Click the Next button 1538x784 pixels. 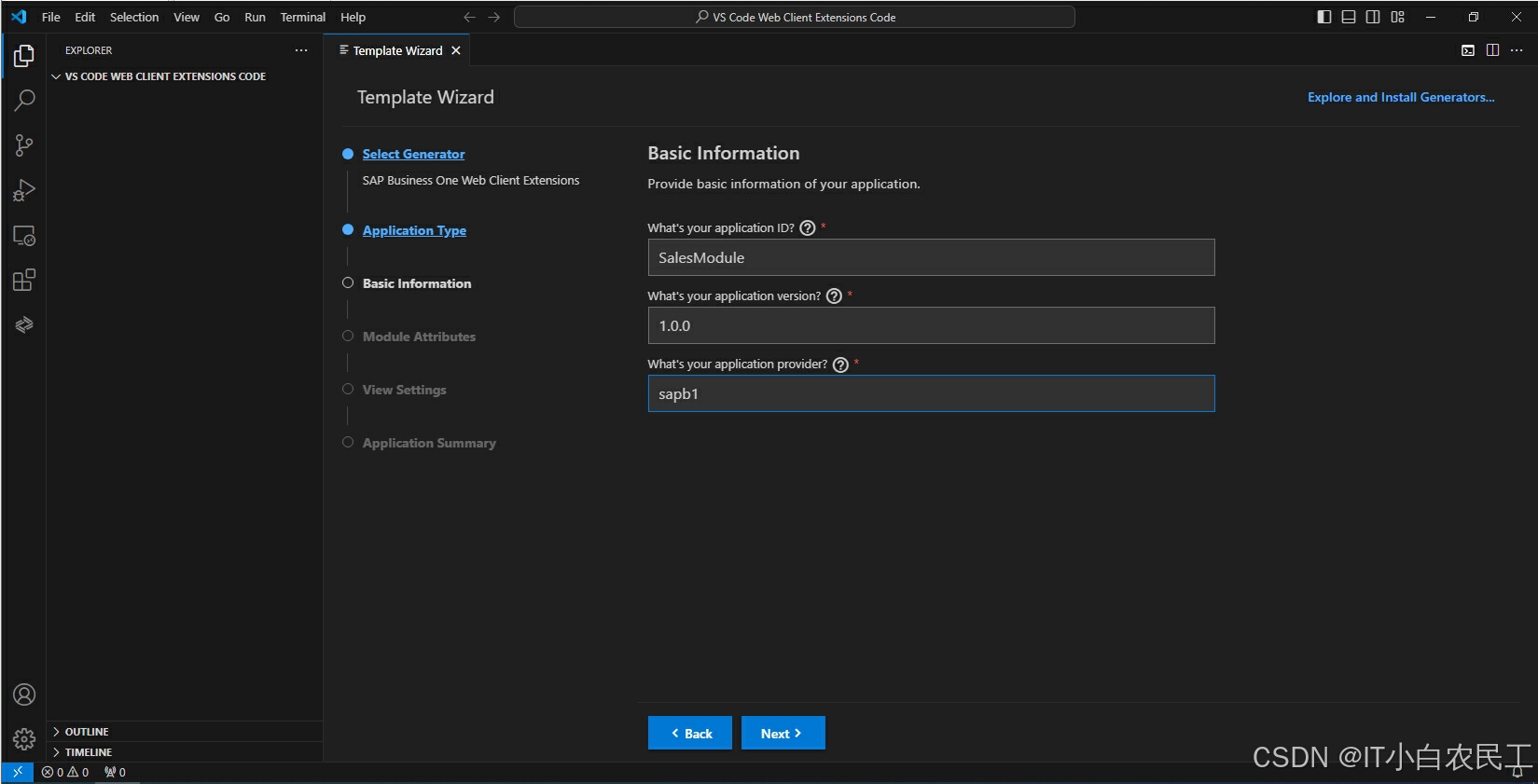(783, 733)
